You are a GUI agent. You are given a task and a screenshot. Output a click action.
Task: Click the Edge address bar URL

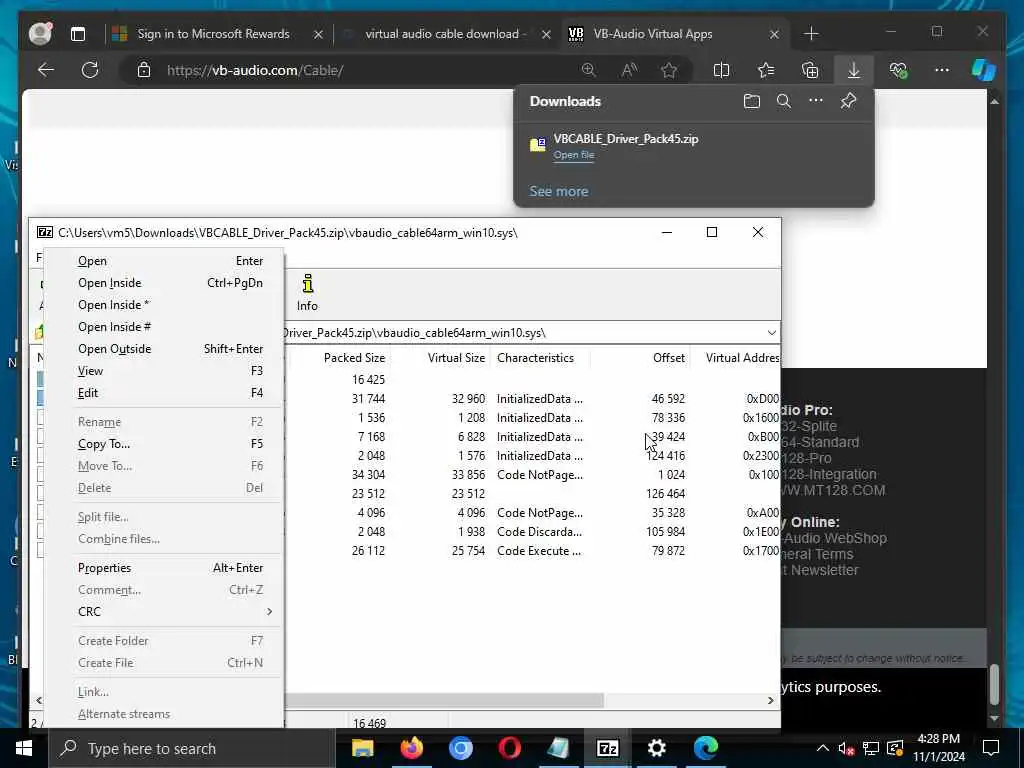pos(255,70)
